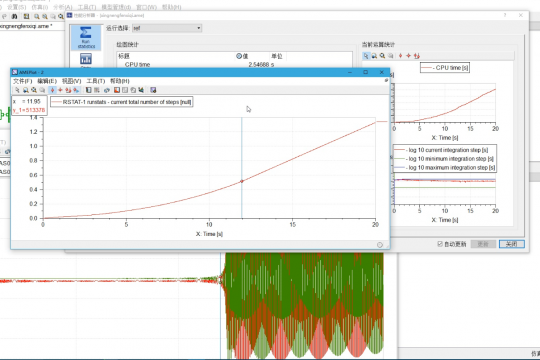Click the bar chart icon below Run statistics
Screen dimensions: 540x360
[x=86, y=59]
